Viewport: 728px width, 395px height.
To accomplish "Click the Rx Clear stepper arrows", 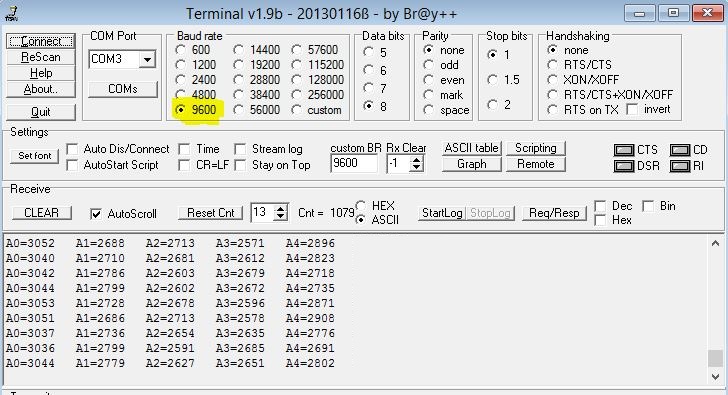I will tap(416, 163).
